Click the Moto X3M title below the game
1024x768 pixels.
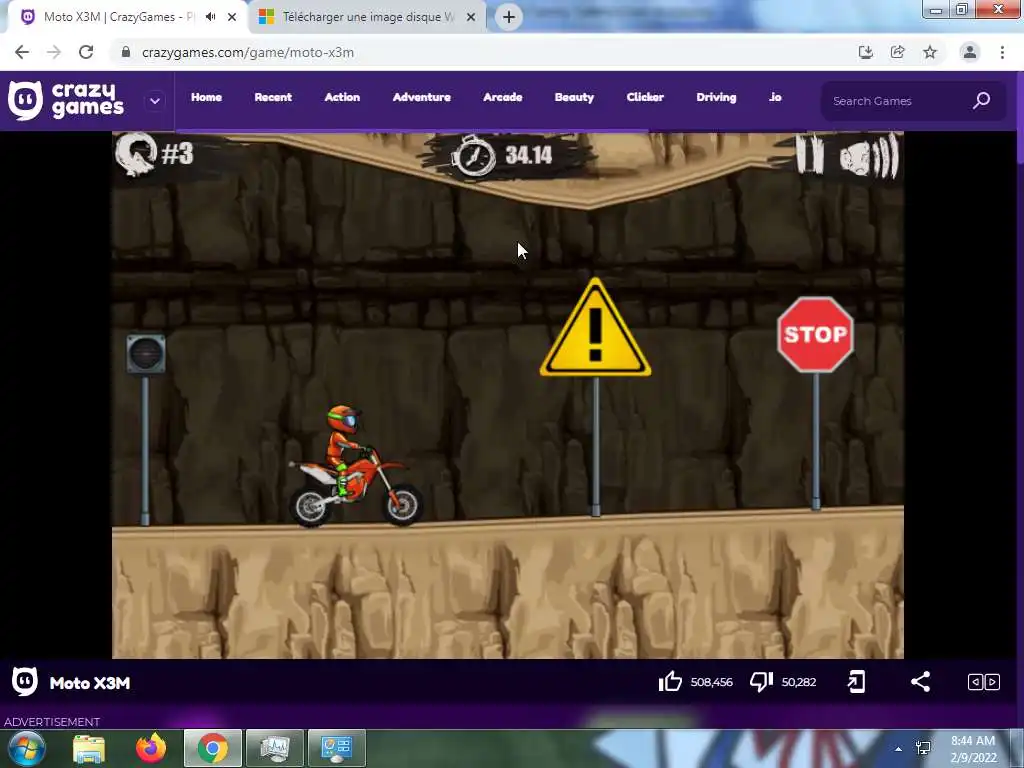(90, 683)
